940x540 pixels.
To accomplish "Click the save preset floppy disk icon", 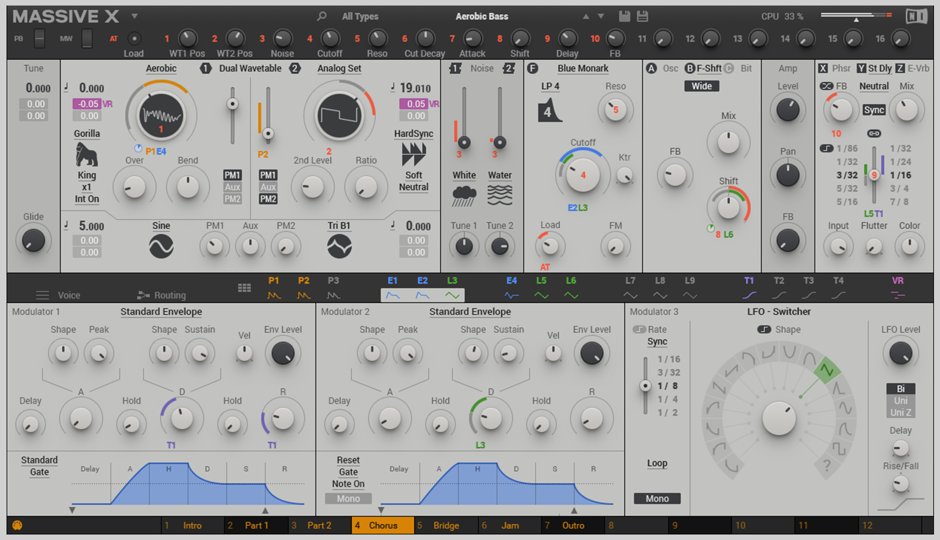I will click(x=624, y=16).
